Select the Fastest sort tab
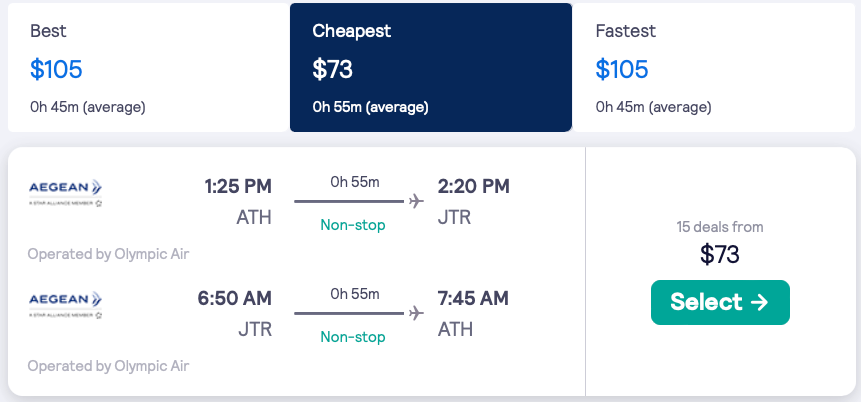The height and width of the screenshot is (402, 861). [x=713, y=67]
